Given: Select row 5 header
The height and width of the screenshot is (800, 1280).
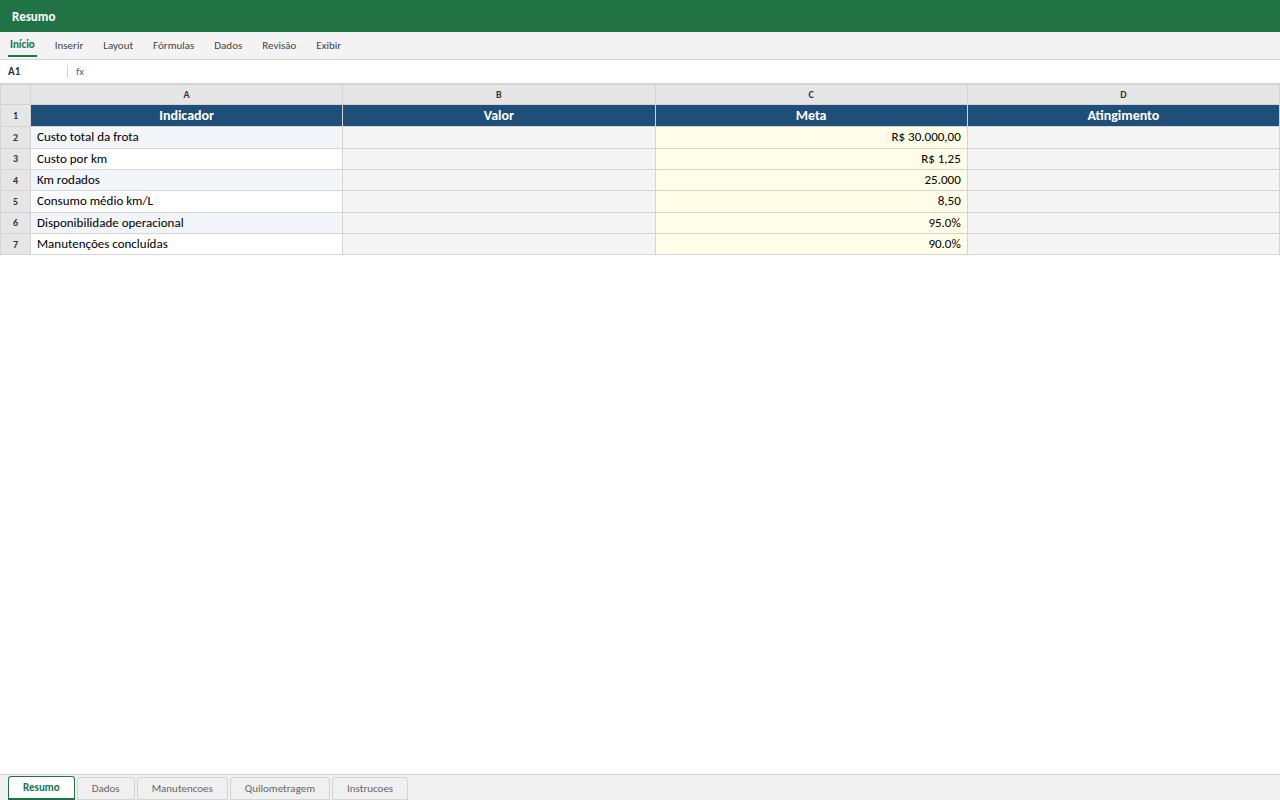Looking at the screenshot, I should [15, 201].
